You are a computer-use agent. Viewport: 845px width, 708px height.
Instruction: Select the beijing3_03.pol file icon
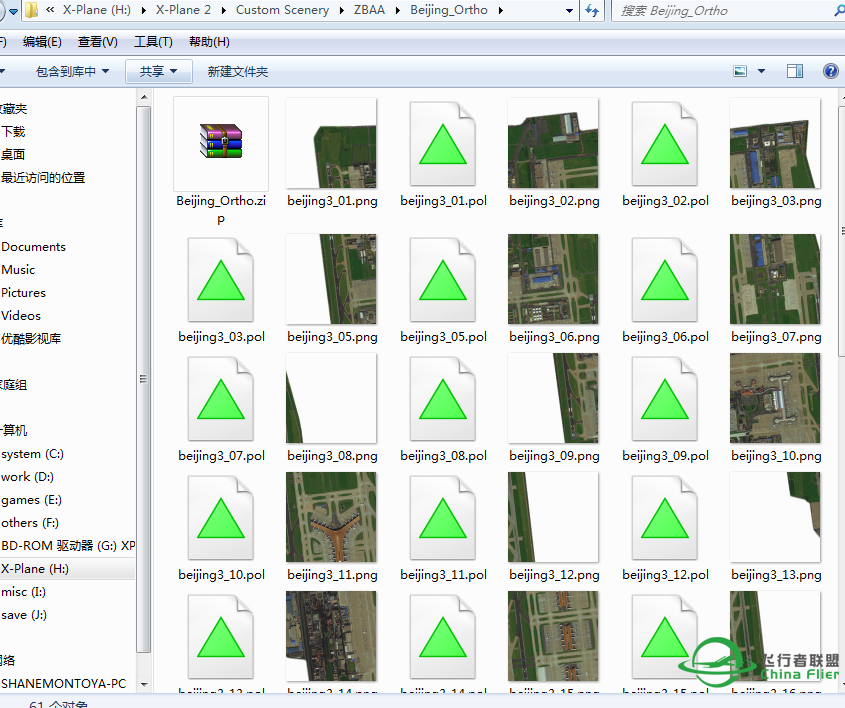(x=221, y=280)
